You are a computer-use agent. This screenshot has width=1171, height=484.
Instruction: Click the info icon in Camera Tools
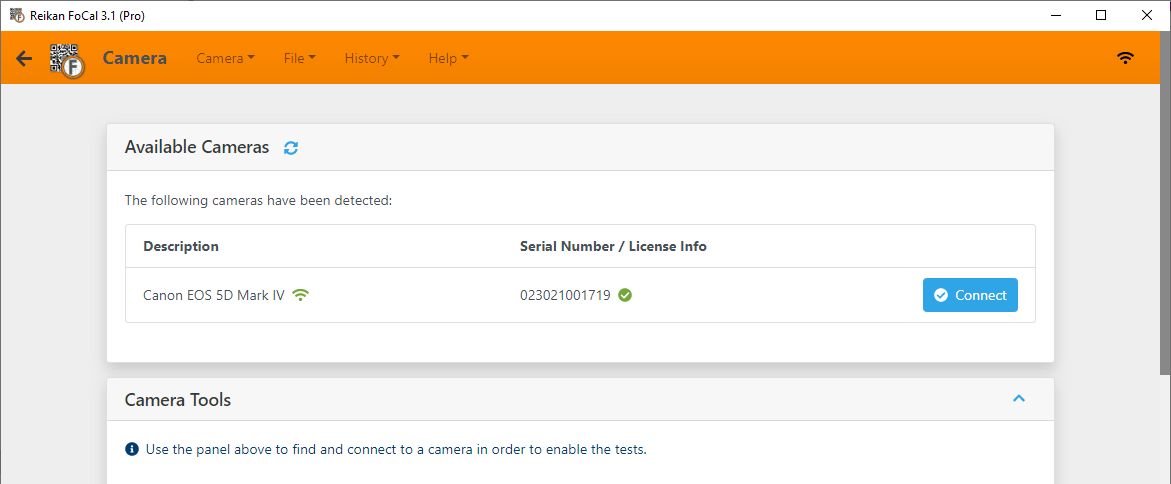click(132, 449)
